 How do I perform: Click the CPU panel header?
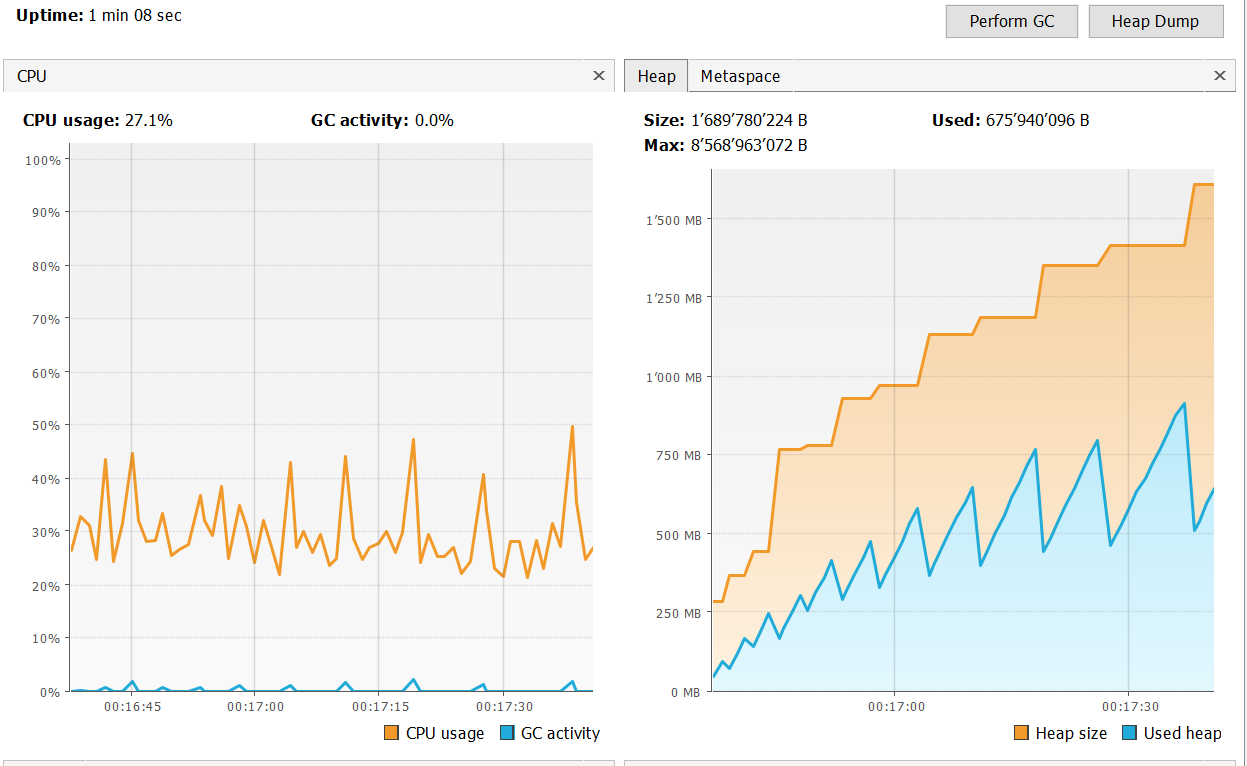tap(309, 76)
